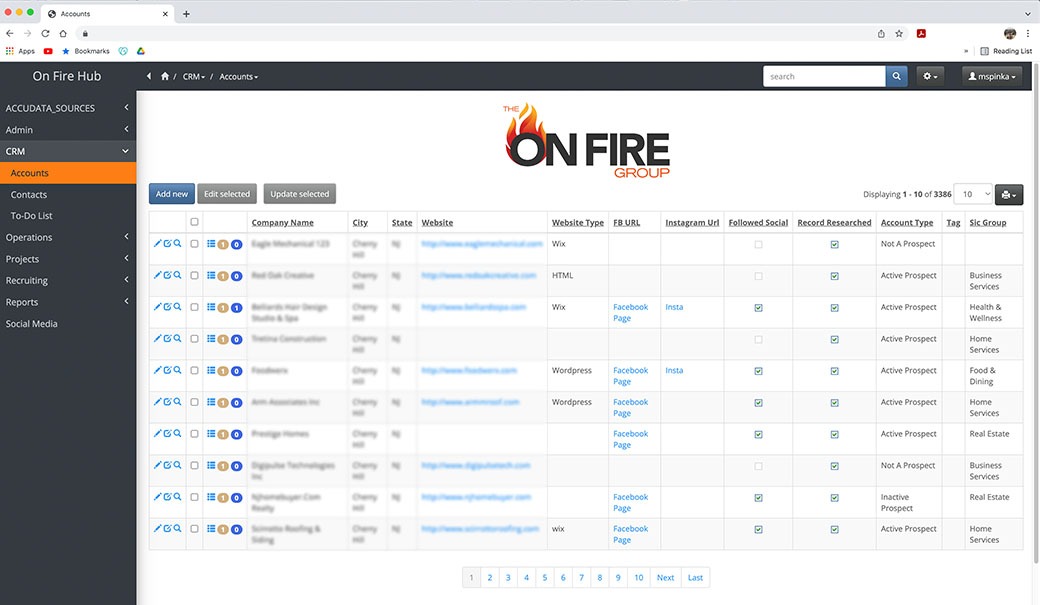Click into the search input field
Viewport: 1040px width, 605px height.
coord(823,76)
